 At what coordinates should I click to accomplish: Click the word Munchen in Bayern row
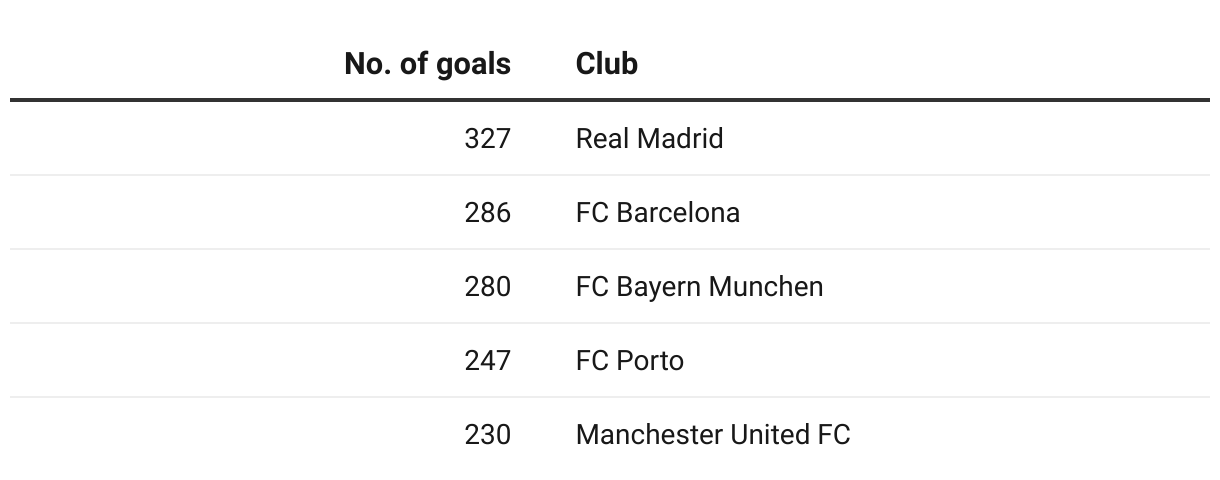point(766,286)
